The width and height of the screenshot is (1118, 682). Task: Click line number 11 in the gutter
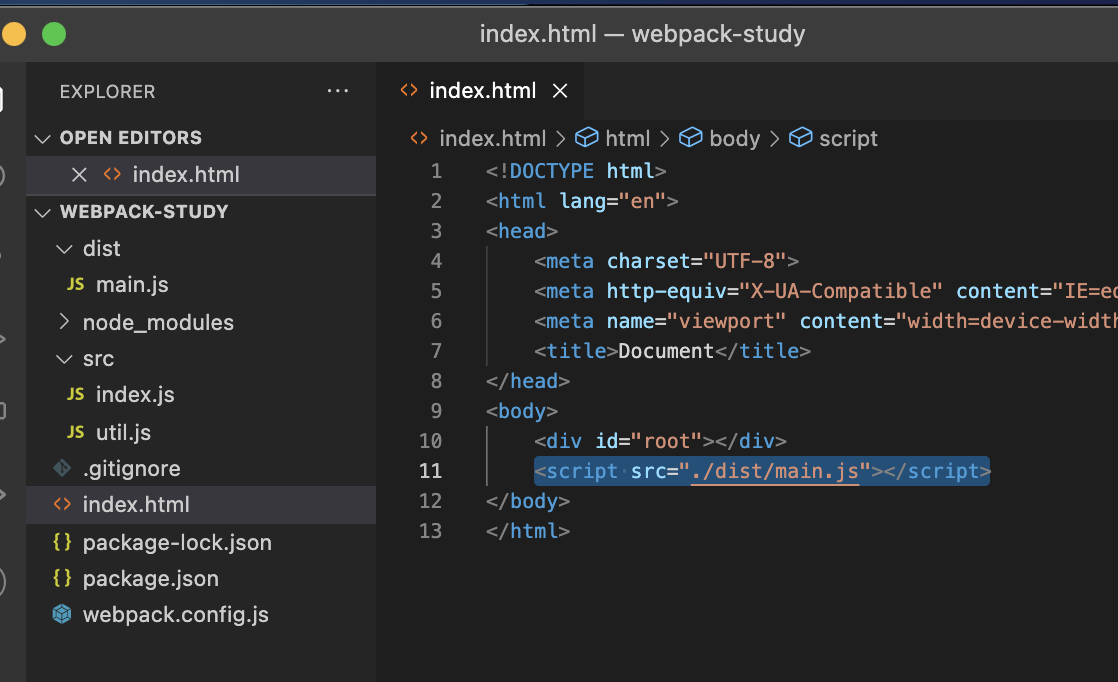pos(431,471)
